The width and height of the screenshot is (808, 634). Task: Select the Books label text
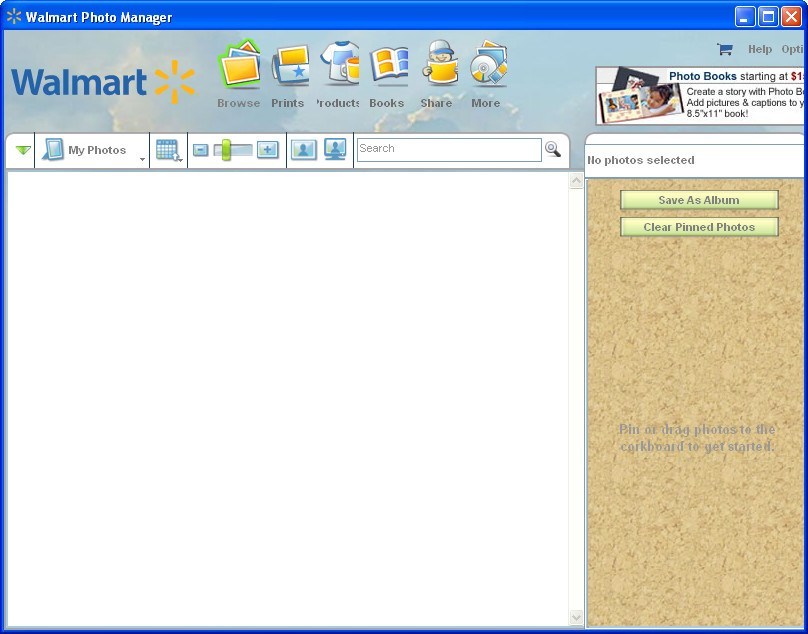pyautogui.click(x=386, y=103)
